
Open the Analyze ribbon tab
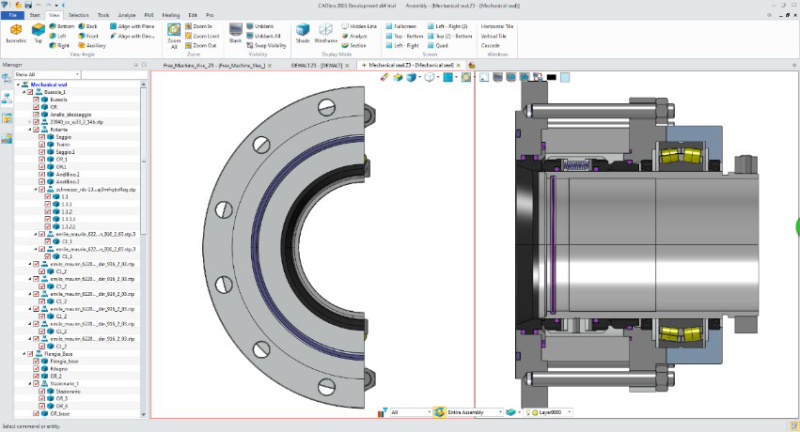pyautogui.click(x=127, y=15)
